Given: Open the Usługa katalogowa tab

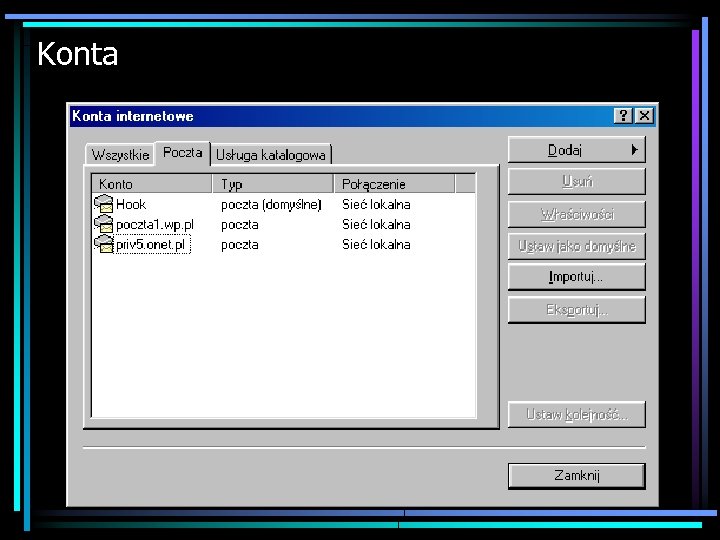Looking at the screenshot, I should 271,155.
